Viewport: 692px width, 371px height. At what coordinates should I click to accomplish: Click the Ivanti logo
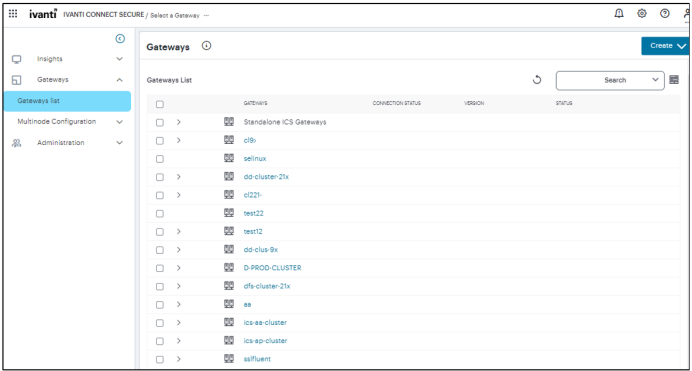click(43, 14)
